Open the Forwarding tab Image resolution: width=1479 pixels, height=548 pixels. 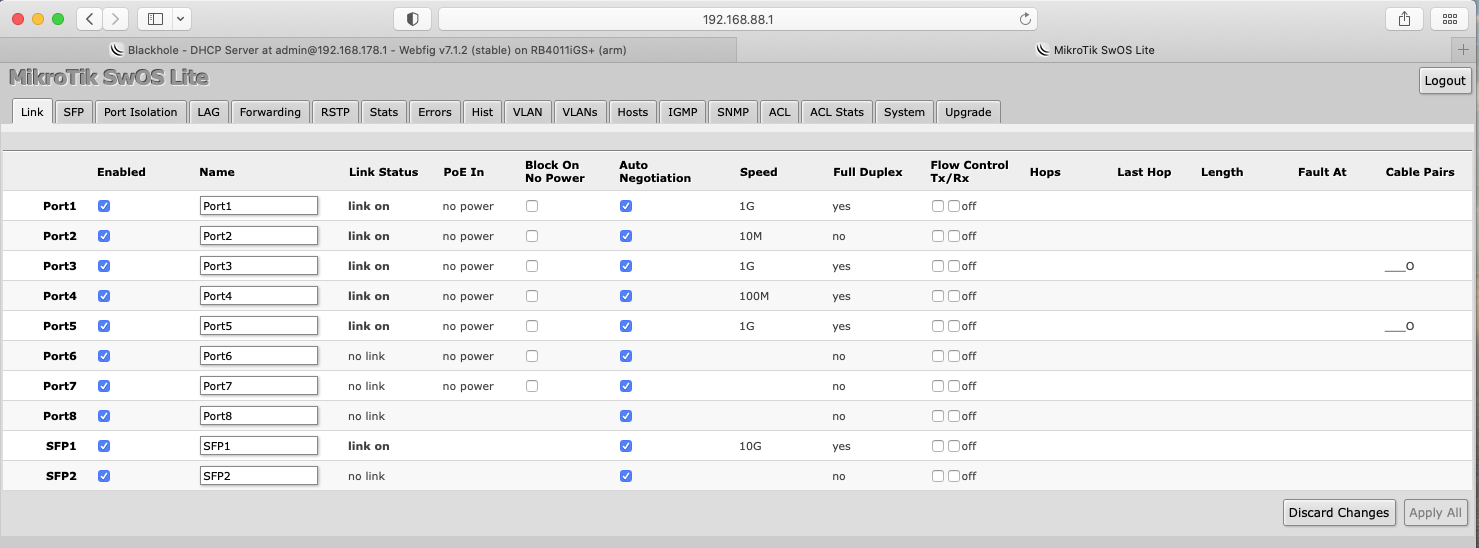click(270, 112)
